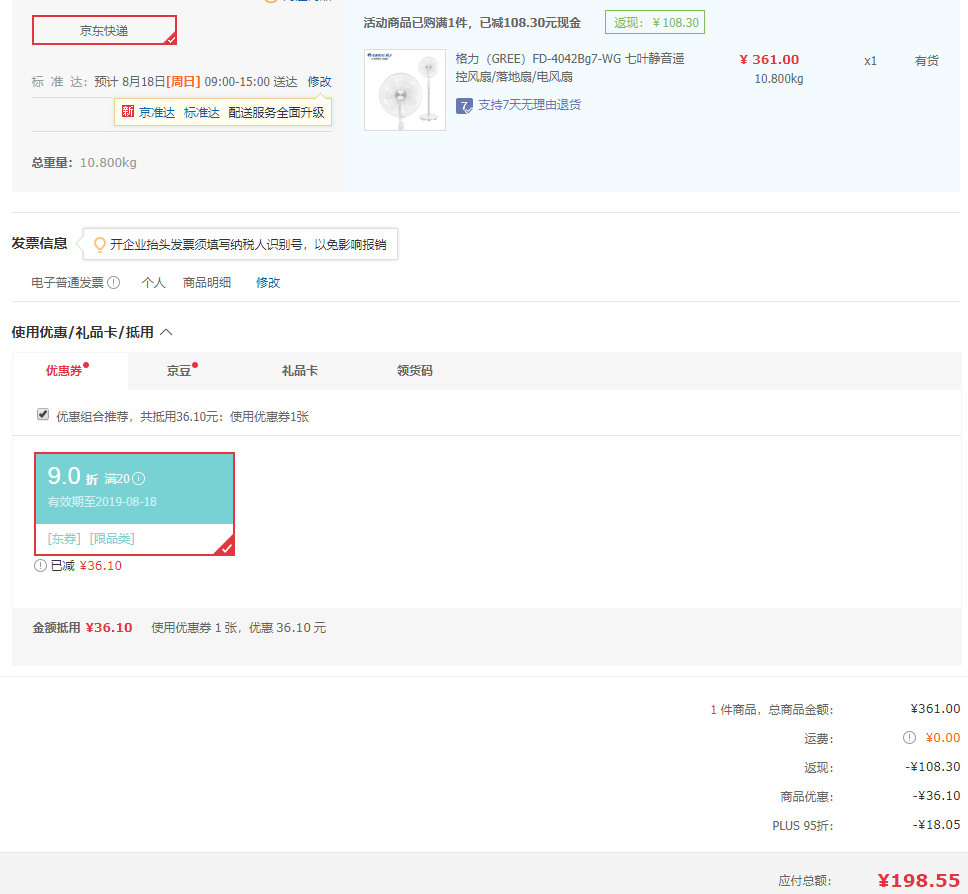
Task: Open the 领货码 tab
Action: 415,370
